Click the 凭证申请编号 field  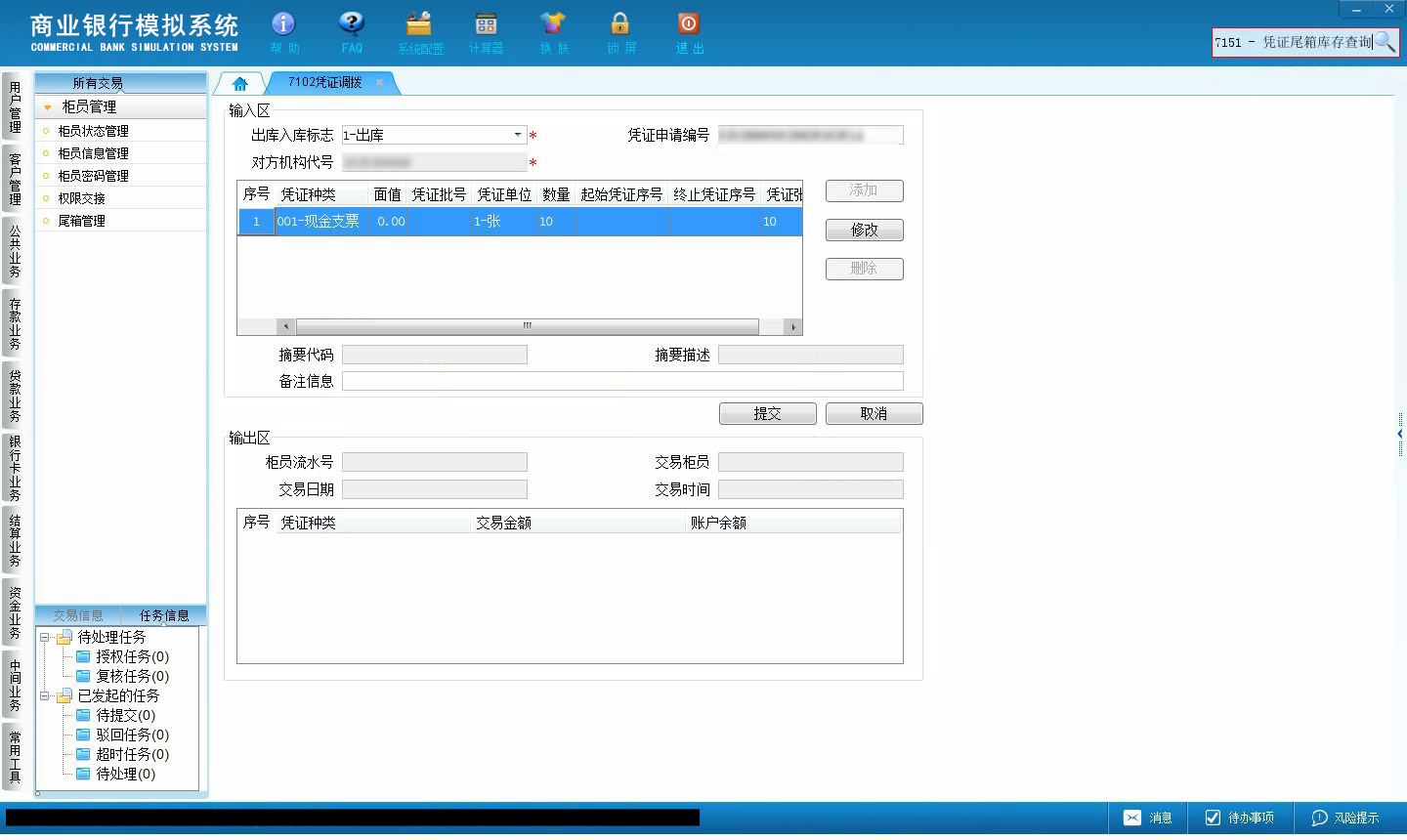(x=811, y=135)
